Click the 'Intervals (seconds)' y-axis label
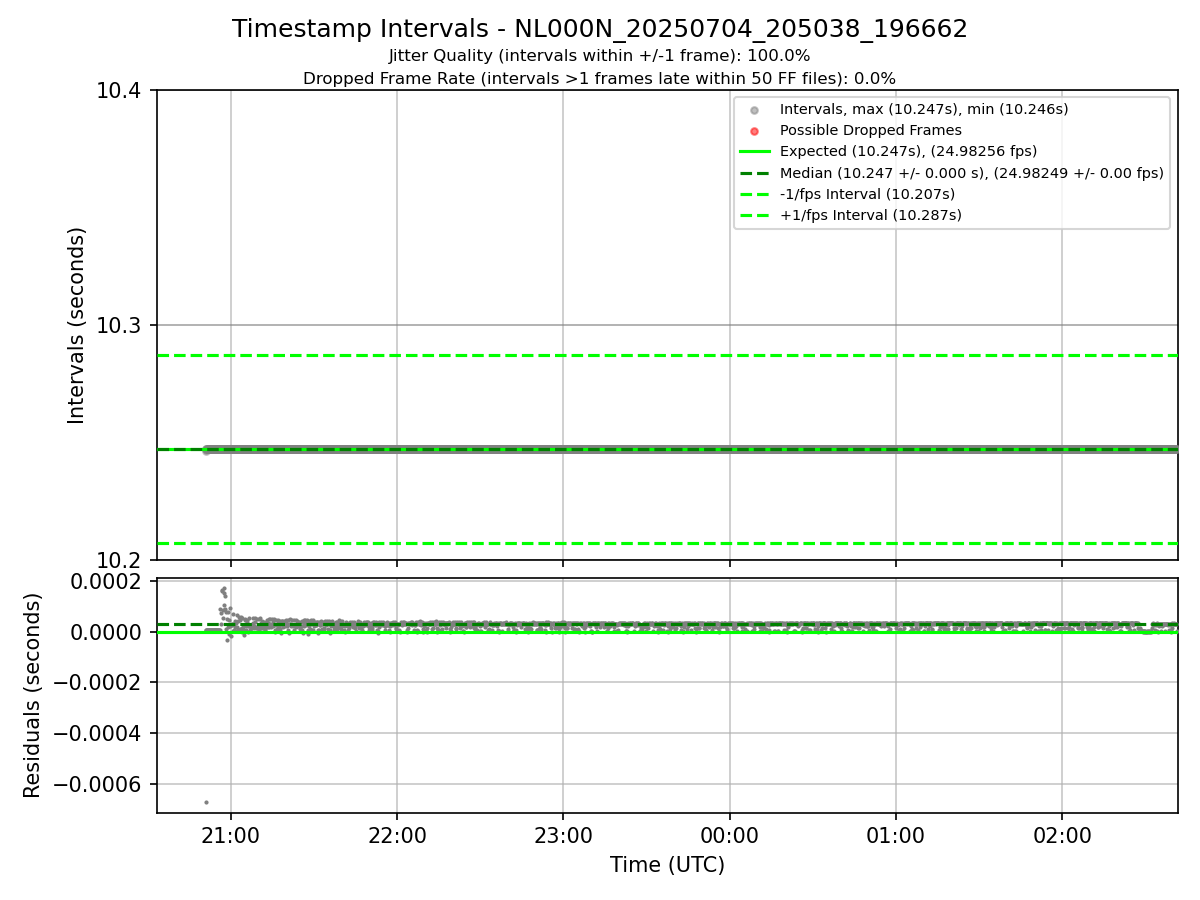This screenshot has width=1200, height=900. click(x=77, y=325)
